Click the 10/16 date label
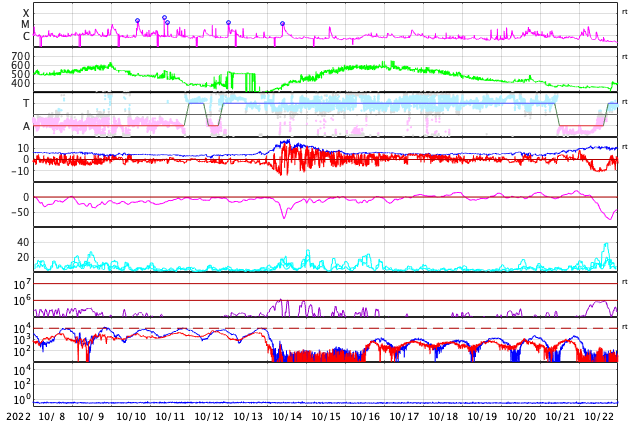634x424 pixels. 365,417
